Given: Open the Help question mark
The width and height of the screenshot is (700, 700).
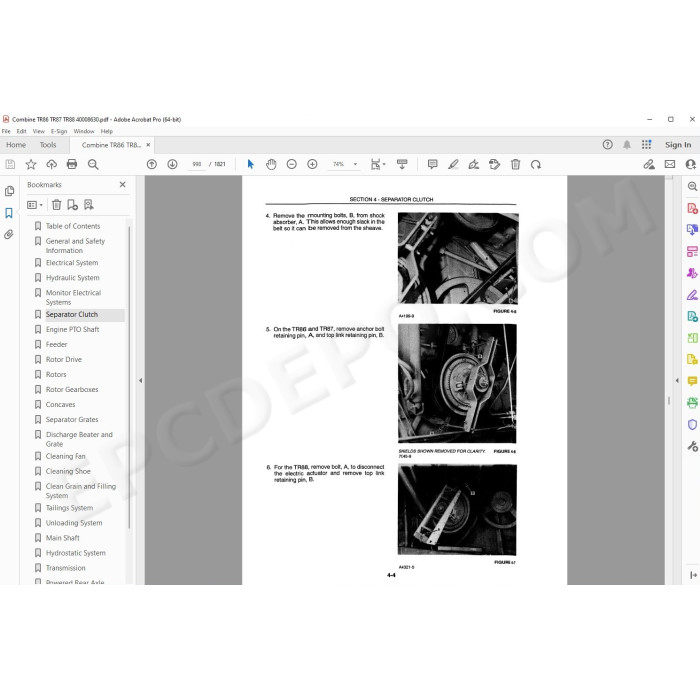Looking at the screenshot, I should pyautogui.click(x=608, y=145).
